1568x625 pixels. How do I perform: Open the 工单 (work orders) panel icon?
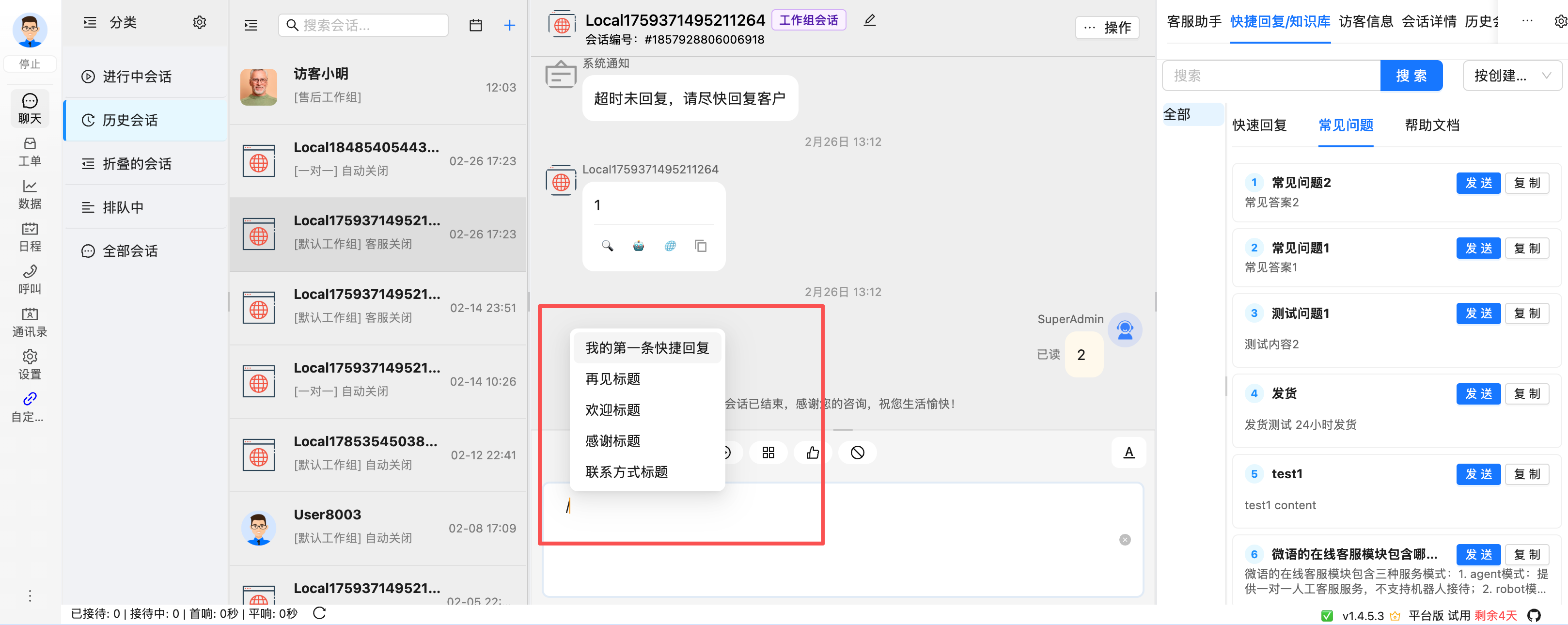[29, 150]
